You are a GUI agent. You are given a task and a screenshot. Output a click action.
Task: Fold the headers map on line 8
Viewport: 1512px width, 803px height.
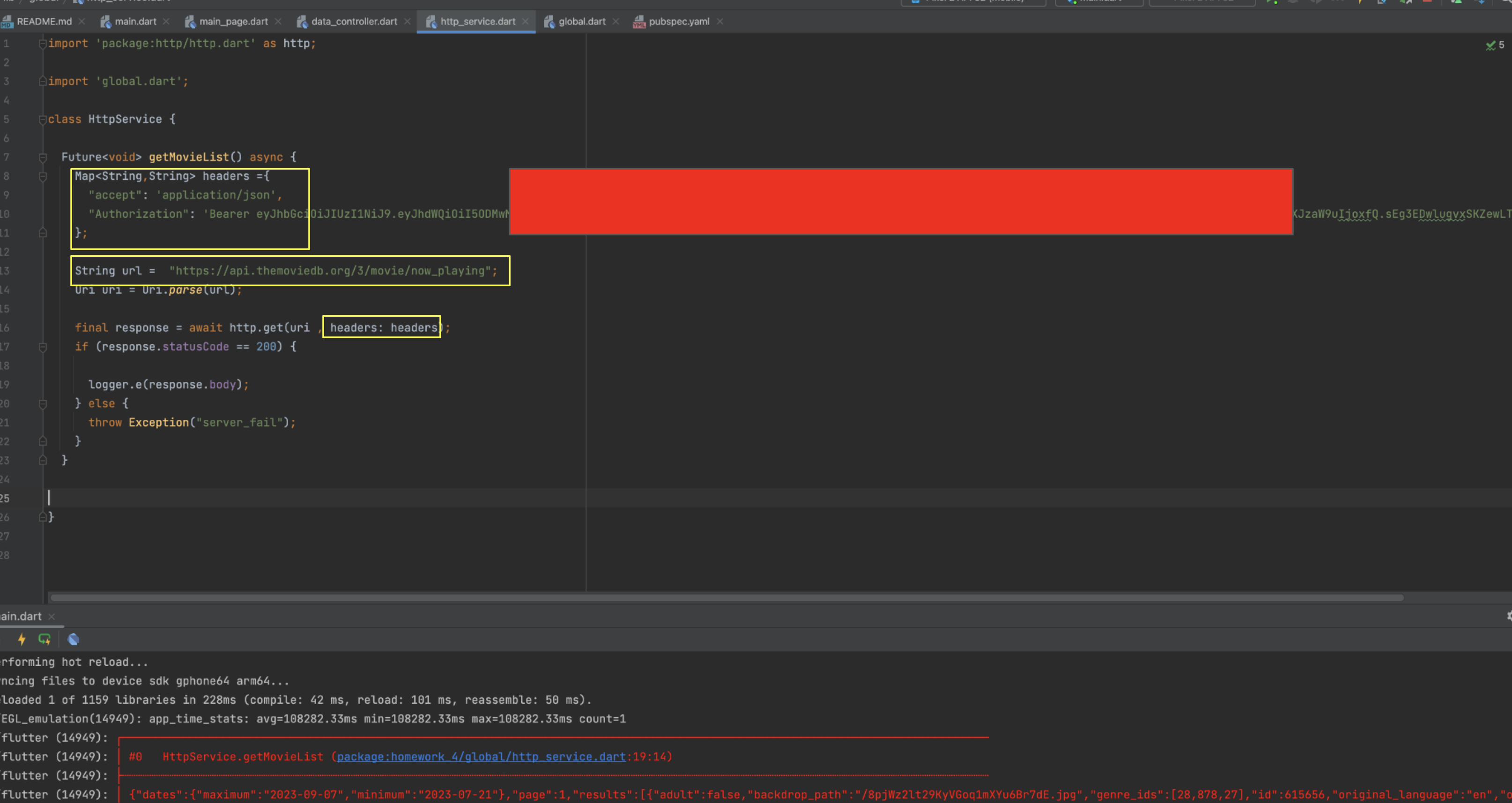(42, 177)
